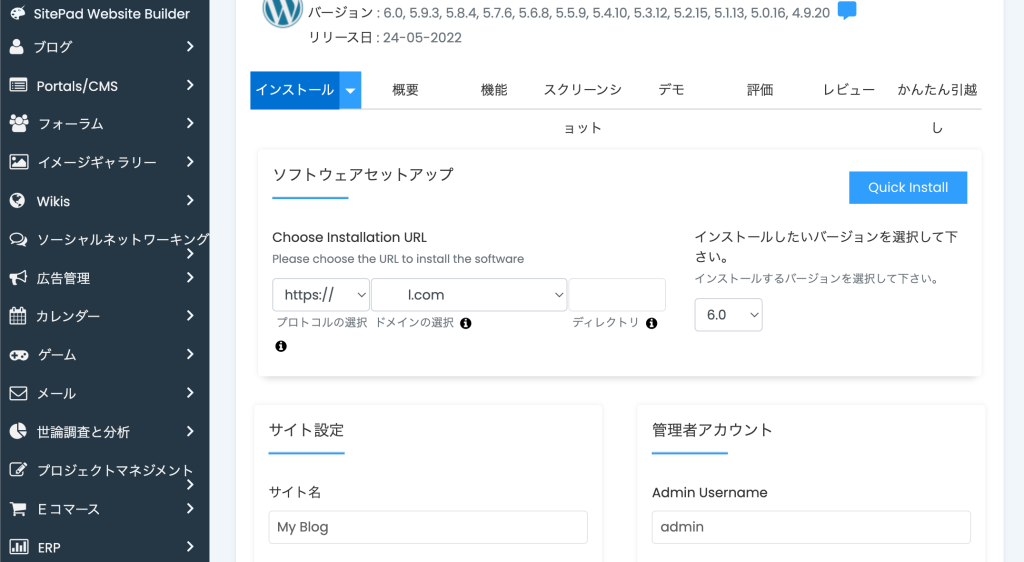Viewport: 1024px width, 562px height.
Task: Expand the カレンダー category chevron
Action: pos(190,315)
